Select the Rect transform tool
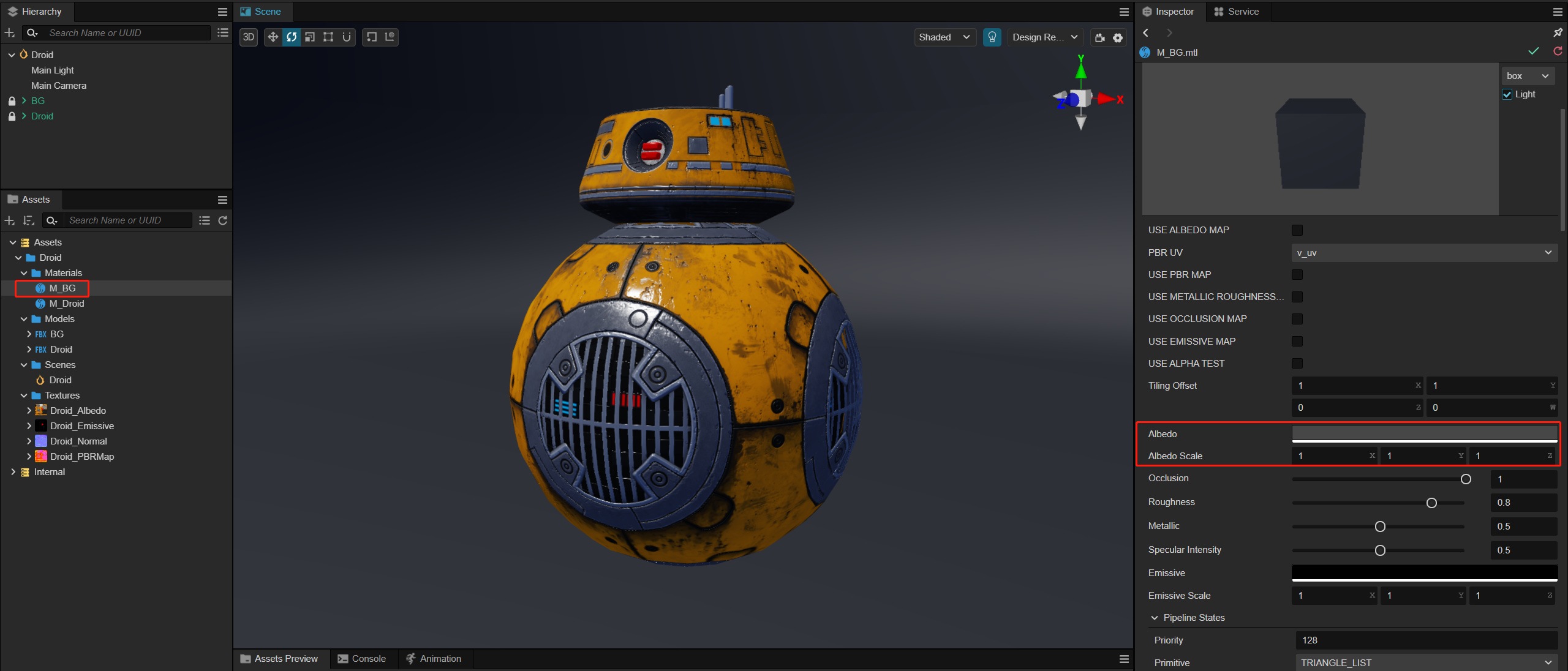Viewport: 1568px width, 671px height. click(328, 37)
